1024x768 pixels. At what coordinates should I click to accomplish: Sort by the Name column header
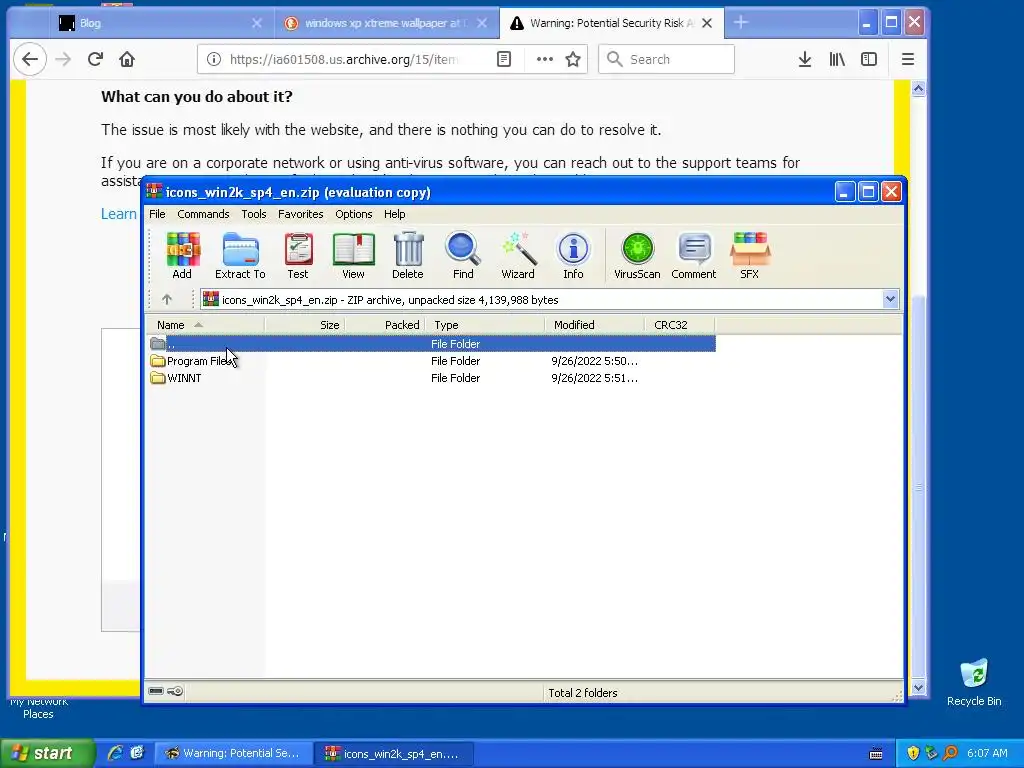click(x=205, y=325)
